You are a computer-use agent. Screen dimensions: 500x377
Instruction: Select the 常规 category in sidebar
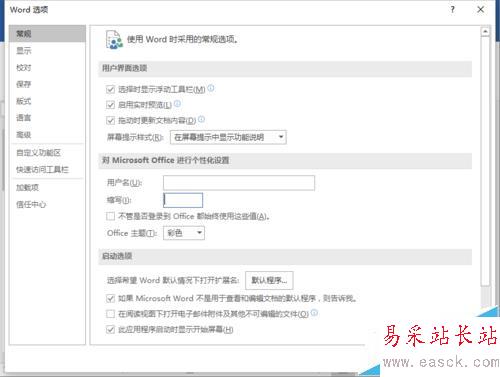(x=47, y=34)
